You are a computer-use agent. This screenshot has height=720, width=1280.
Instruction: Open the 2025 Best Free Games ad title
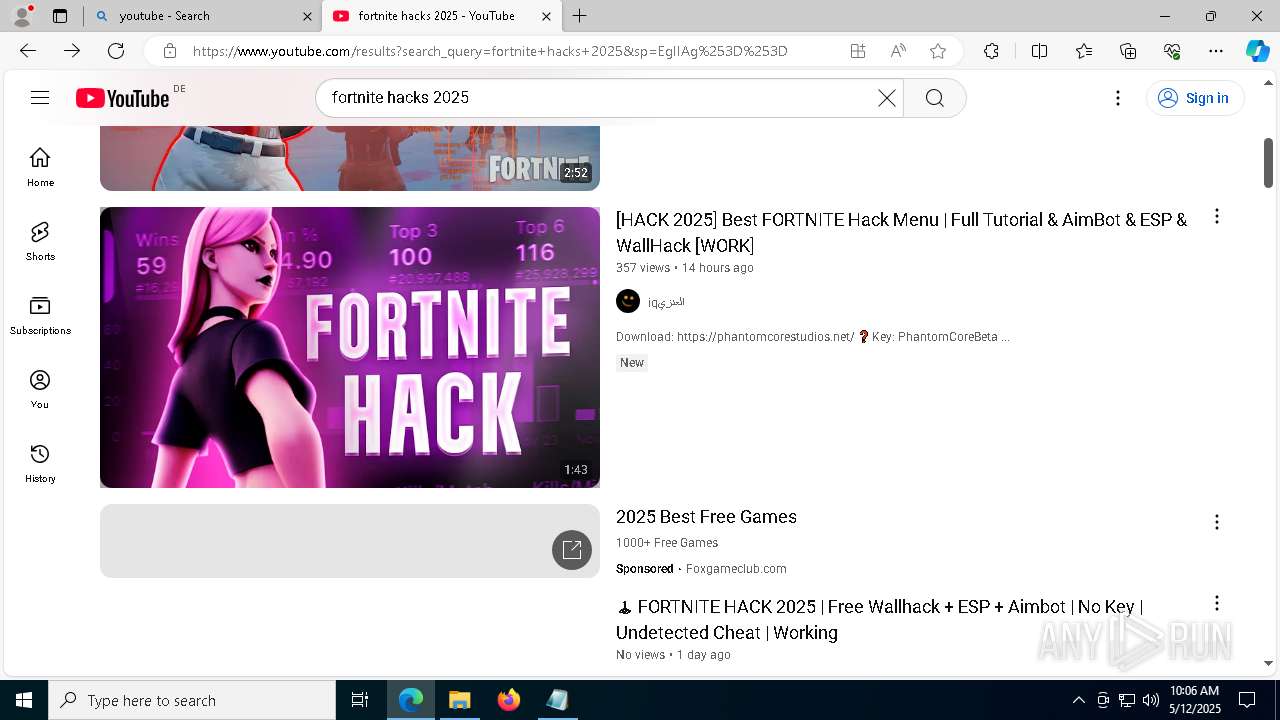pyautogui.click(x=706, y=517)
